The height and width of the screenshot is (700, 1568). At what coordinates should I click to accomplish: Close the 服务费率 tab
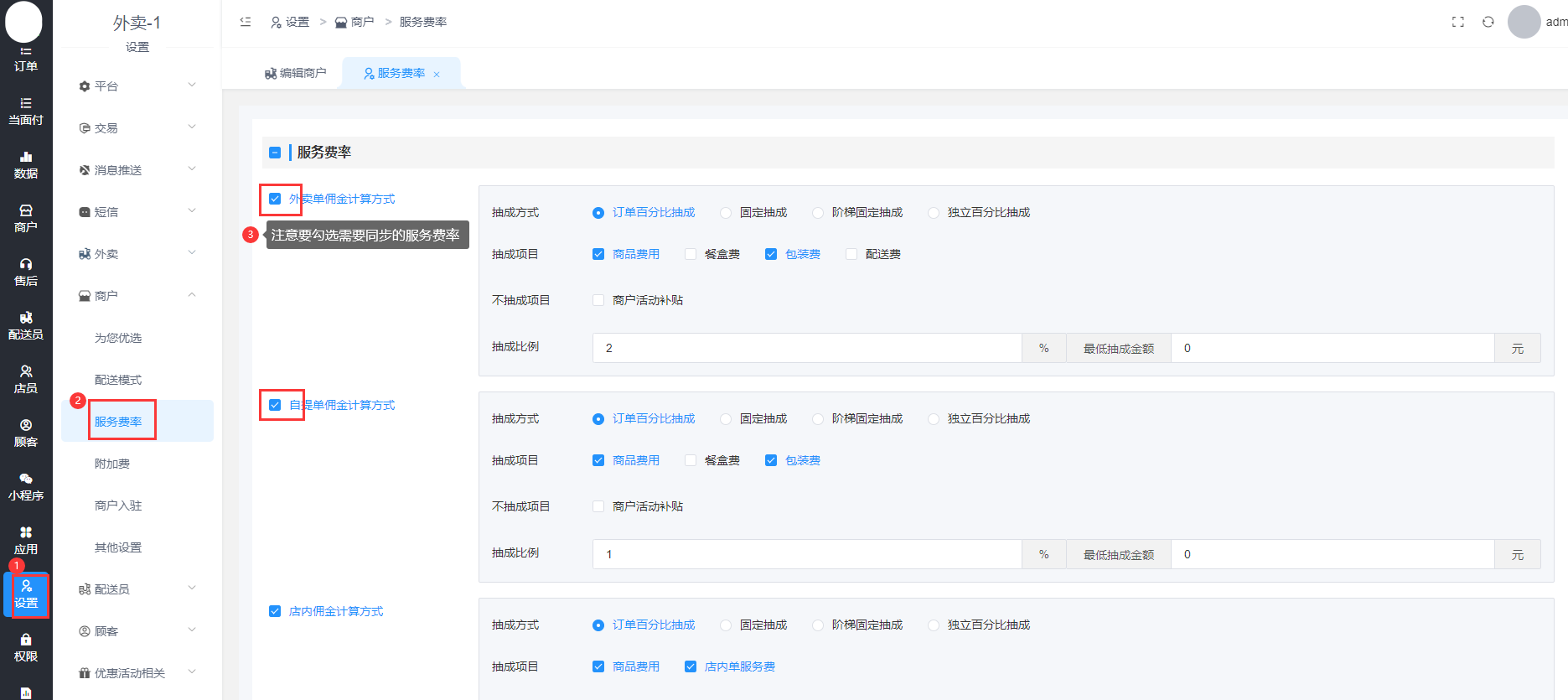point(437,75)
